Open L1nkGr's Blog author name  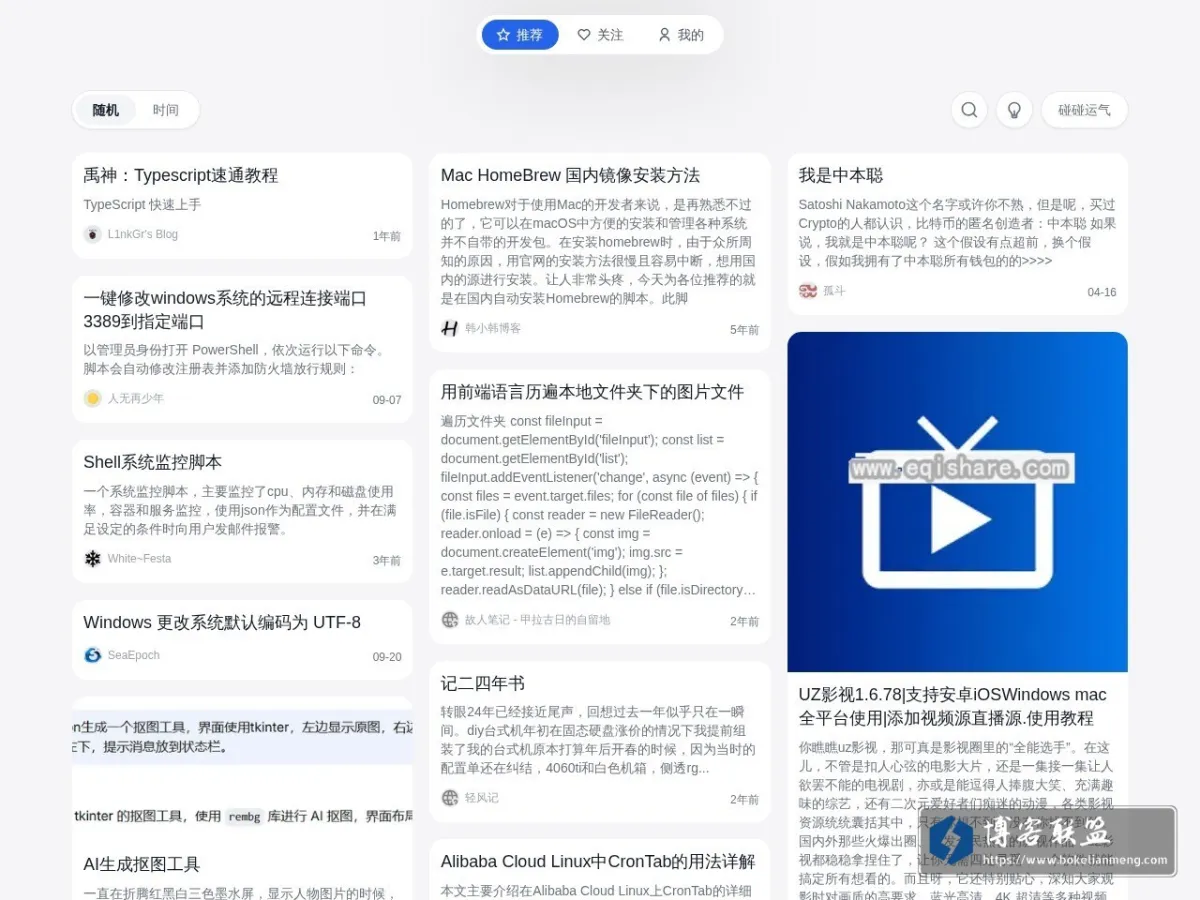[143, 235]
